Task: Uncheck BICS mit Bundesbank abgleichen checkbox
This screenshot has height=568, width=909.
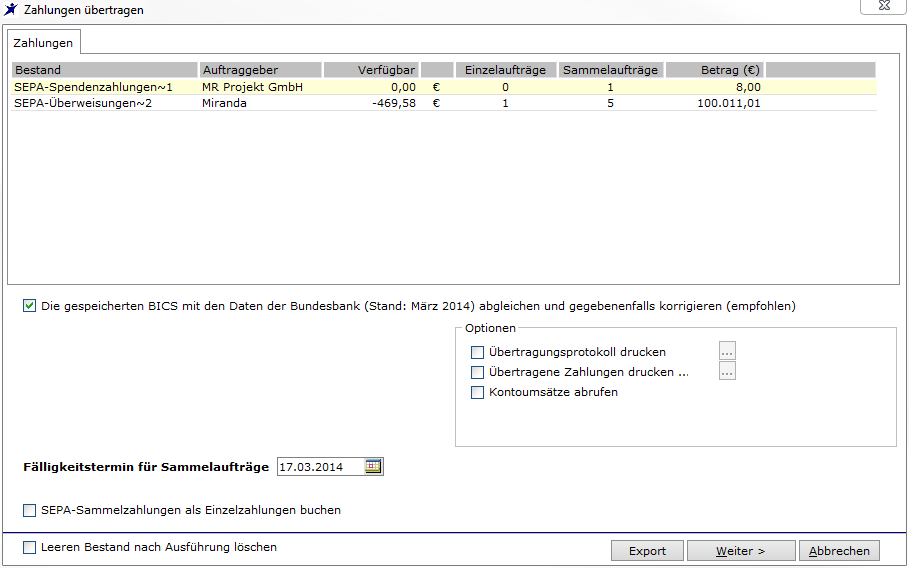Action: (30, 306)
